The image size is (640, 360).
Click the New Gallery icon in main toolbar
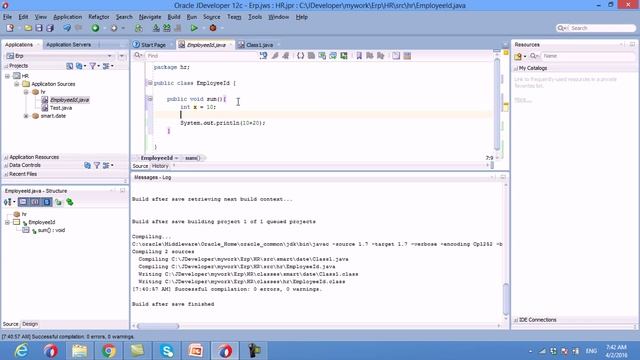(10, 28)
